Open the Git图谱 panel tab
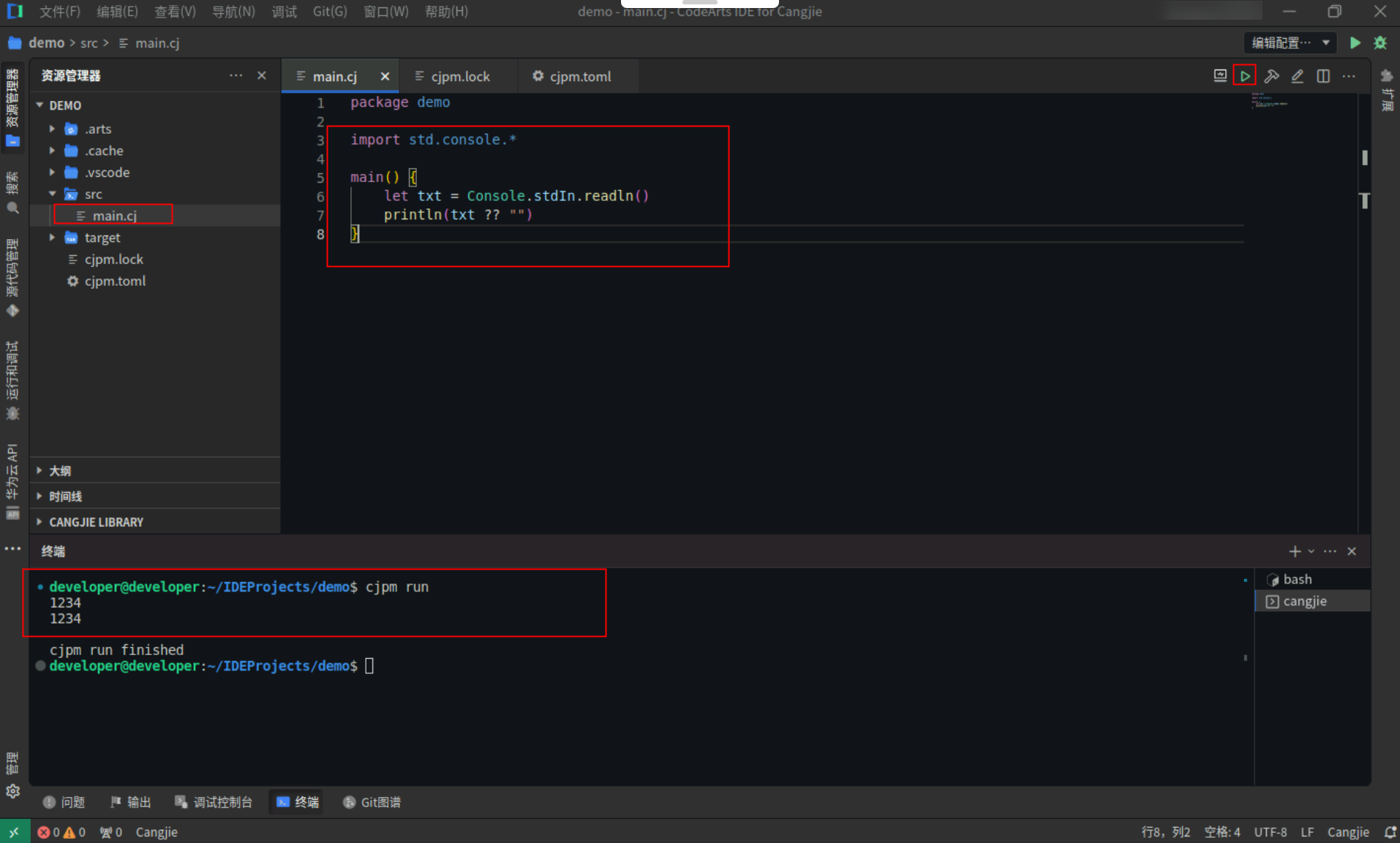 (x=372, y=802)
